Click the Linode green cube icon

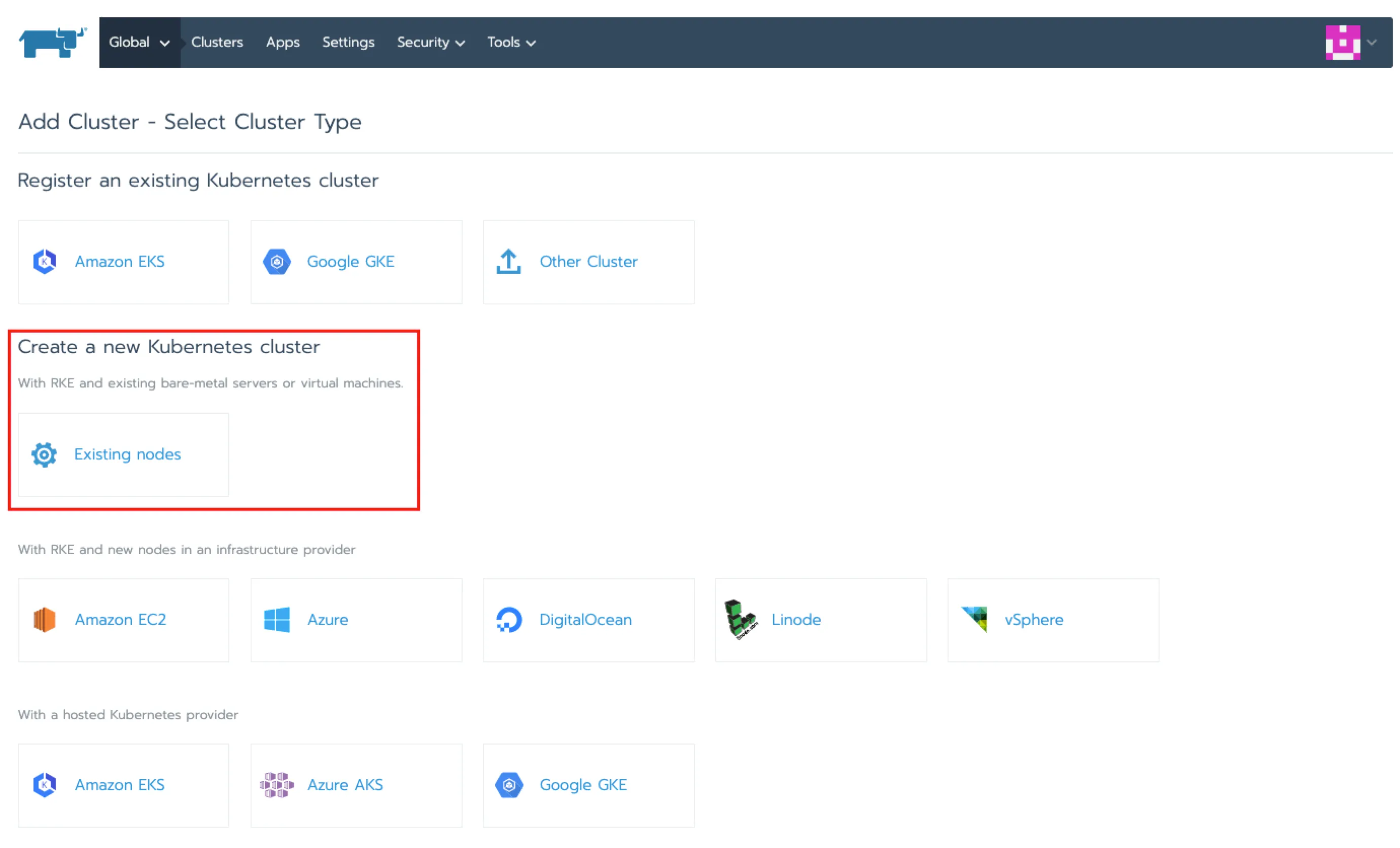tap(741, 620)
